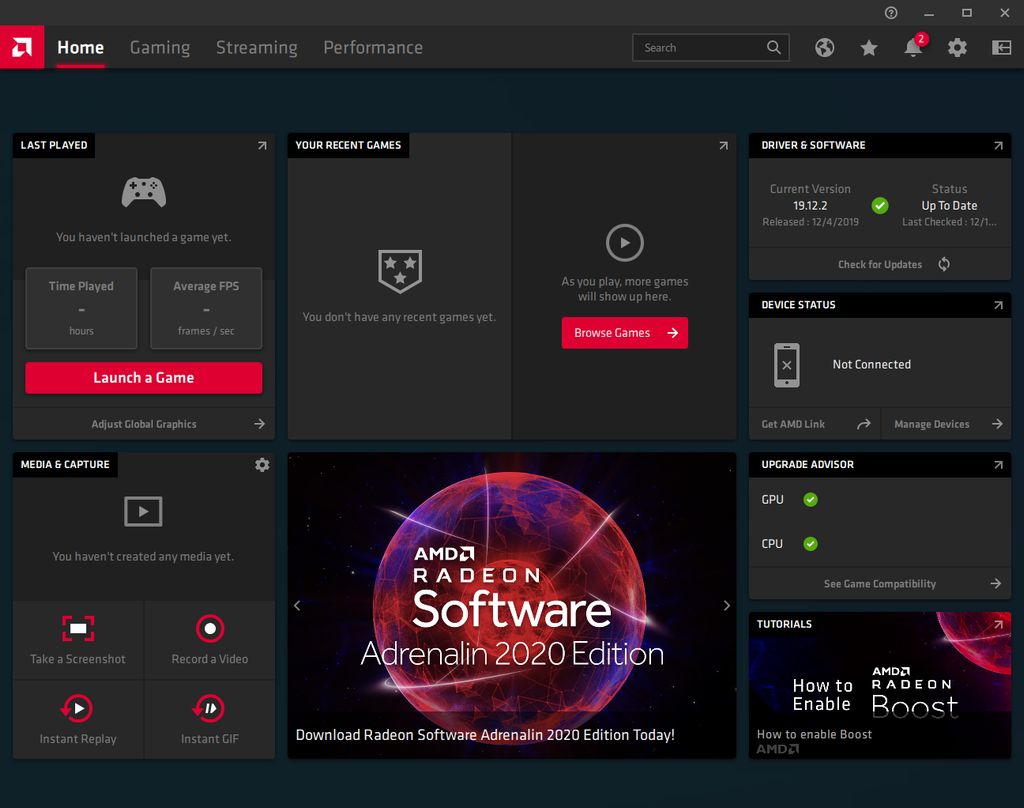Click the media play placeholder icon

click(143, 511)
